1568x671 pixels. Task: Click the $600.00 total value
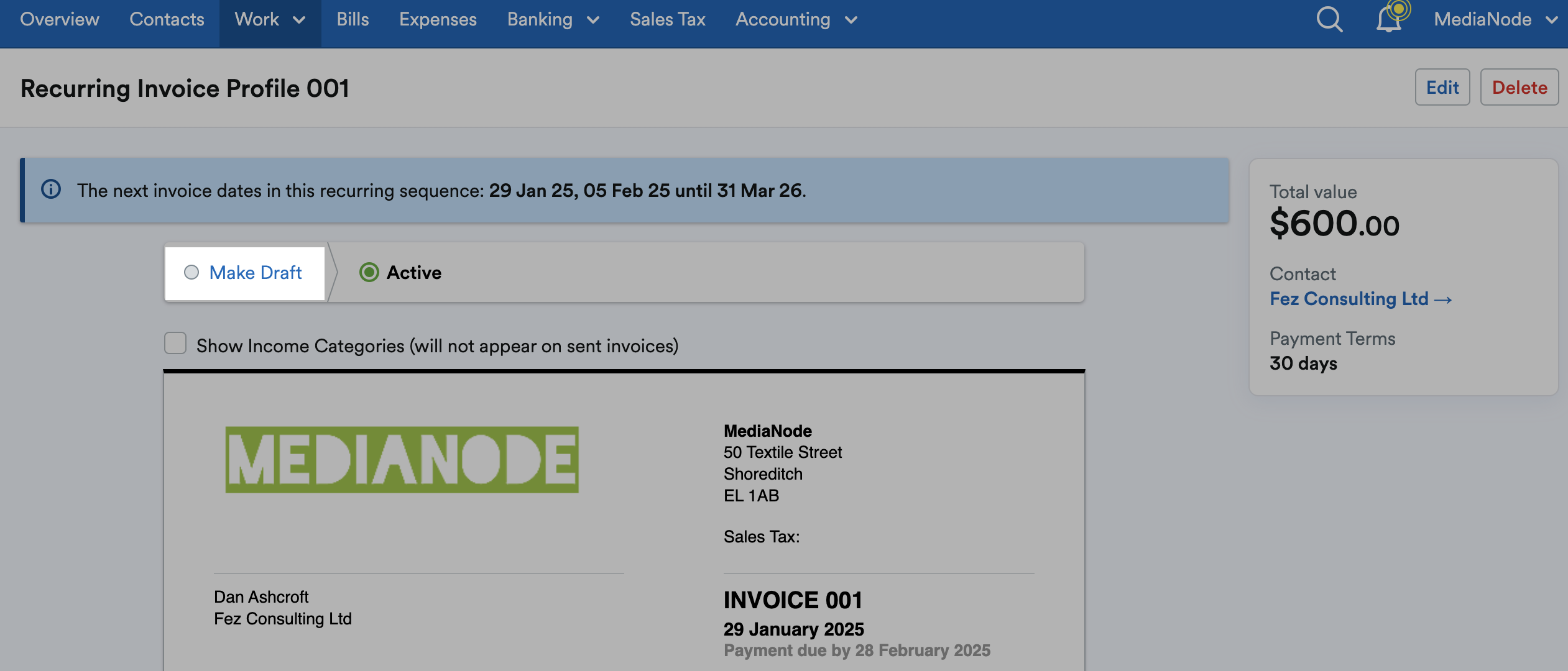(1334, 224)
